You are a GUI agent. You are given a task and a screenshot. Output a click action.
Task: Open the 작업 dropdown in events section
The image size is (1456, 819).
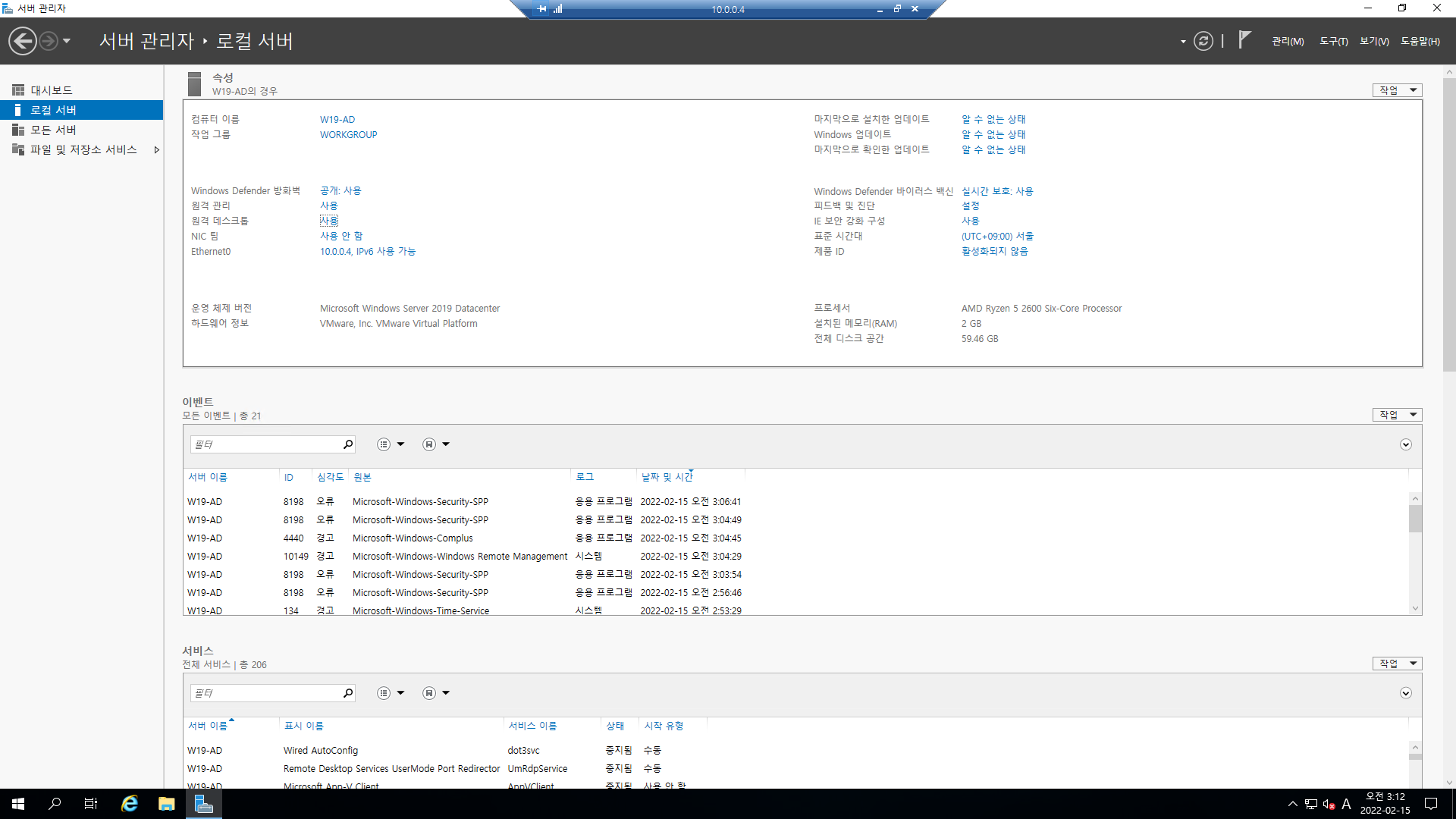(x=1397, y=415)
